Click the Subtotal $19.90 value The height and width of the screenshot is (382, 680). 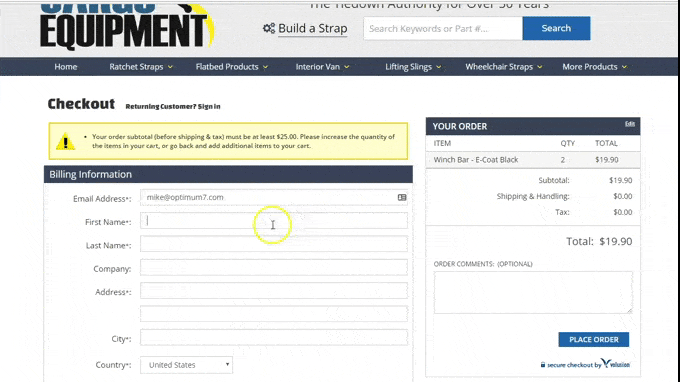coord(620,180)
